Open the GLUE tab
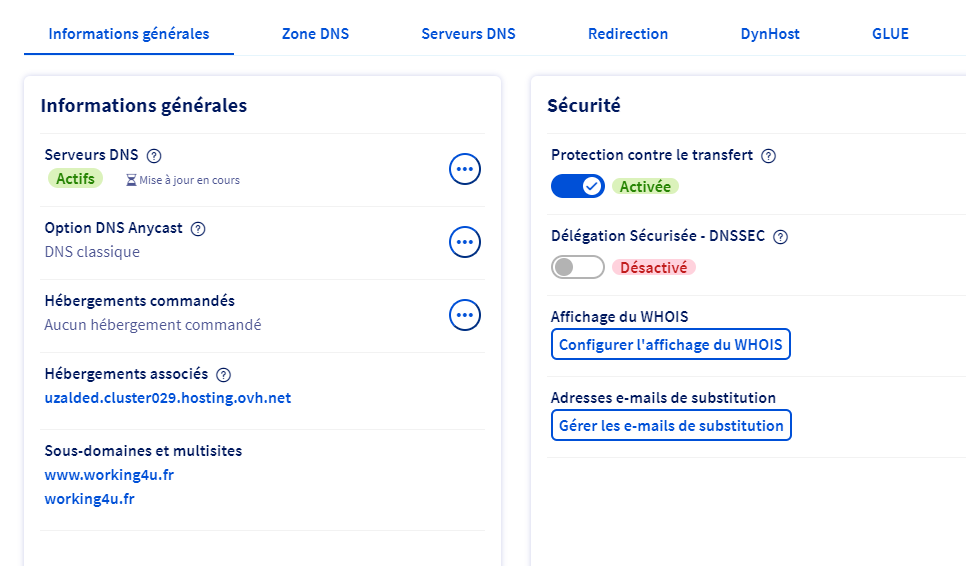The image size is (966, 566). point(890,34)
